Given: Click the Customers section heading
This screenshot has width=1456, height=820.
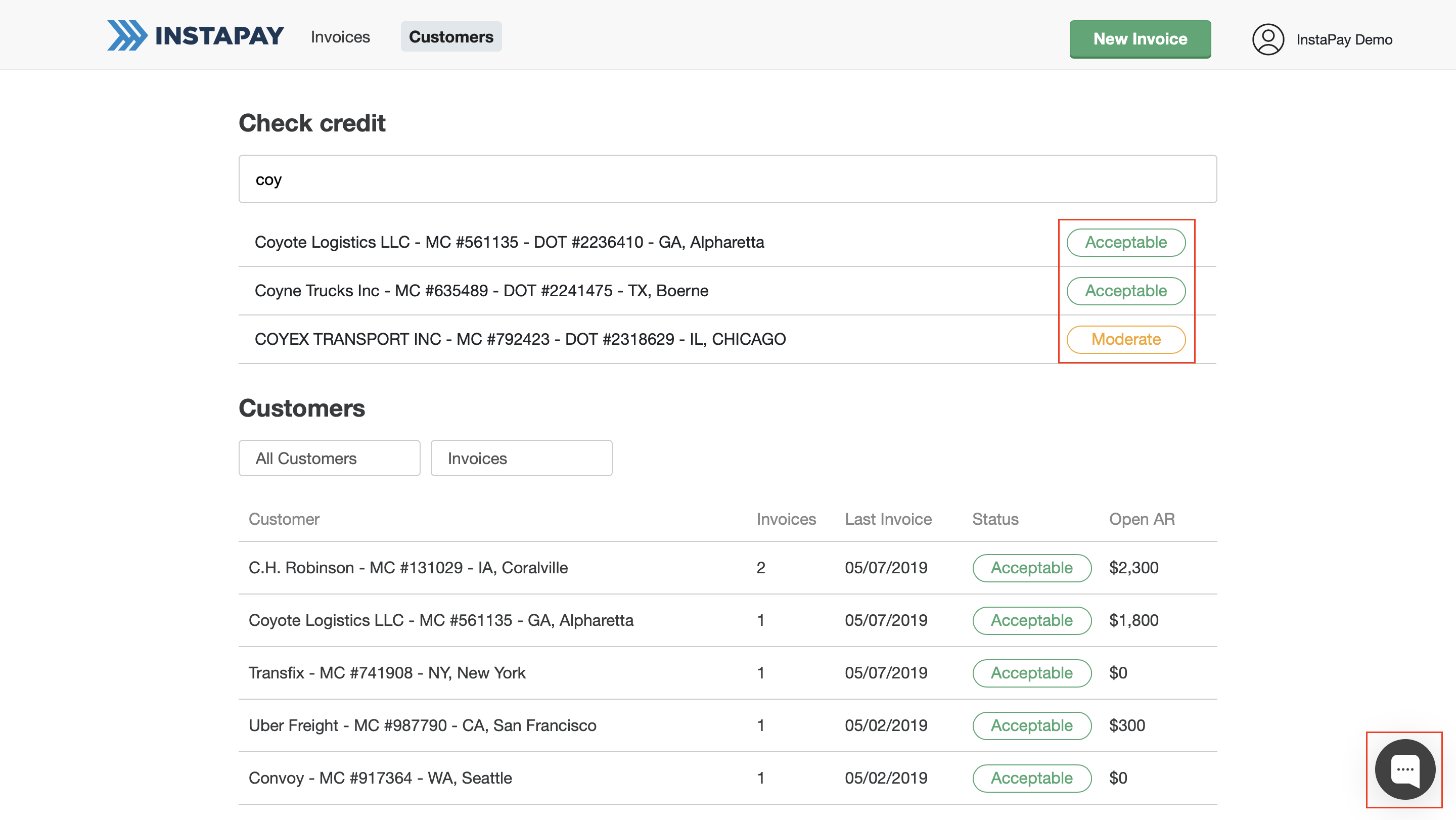Looking at the screenshot, I should 302,408.
